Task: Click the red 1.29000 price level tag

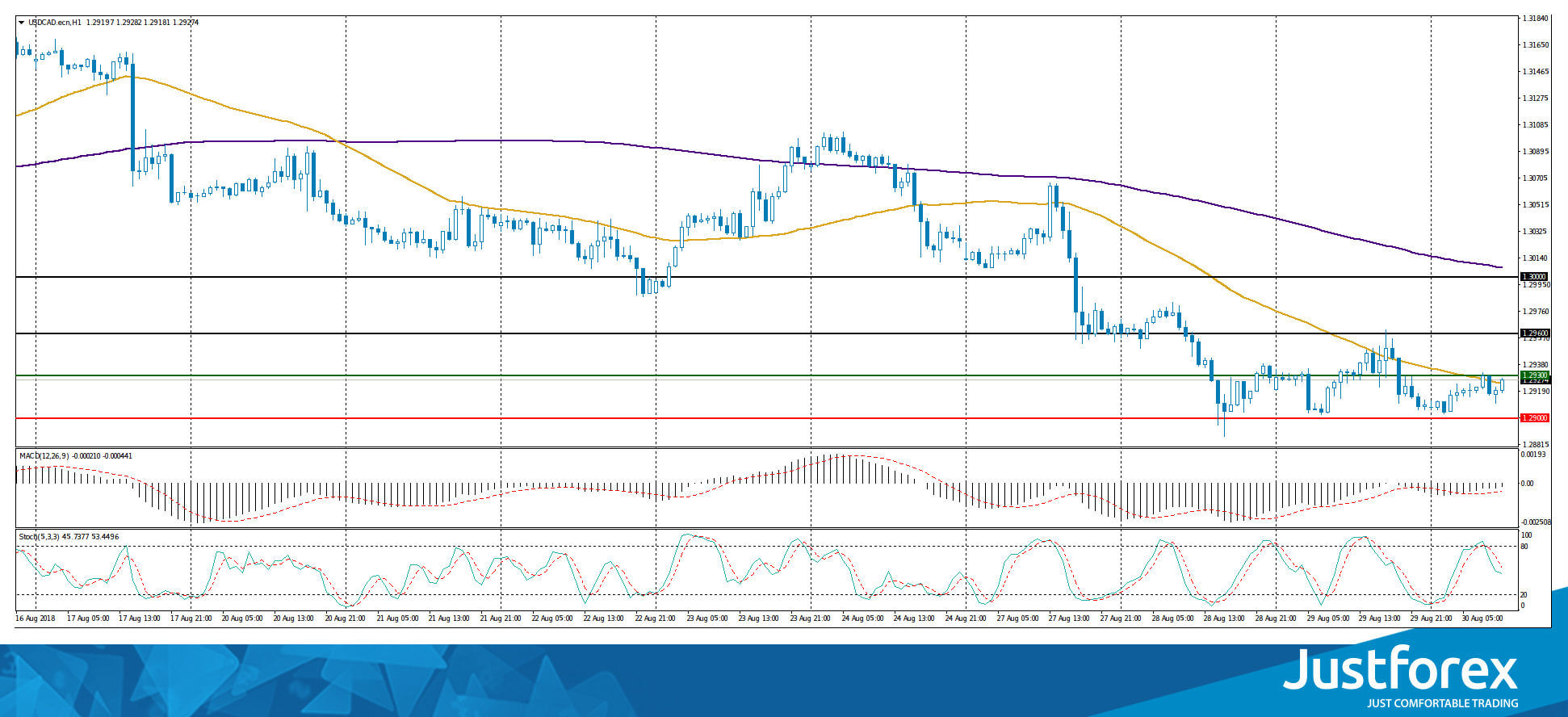Action: tap(1534, 418)
